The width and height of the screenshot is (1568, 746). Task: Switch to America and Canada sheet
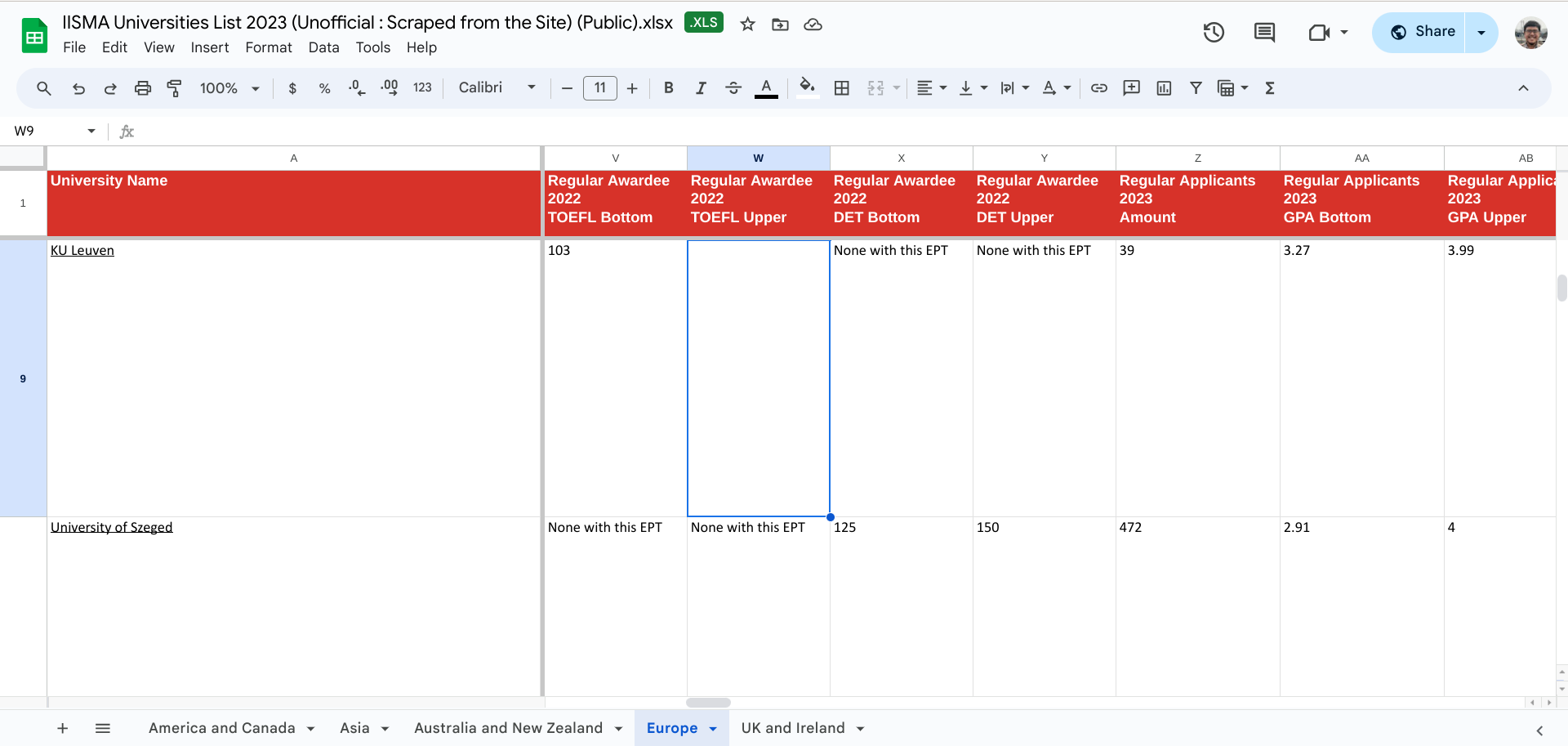click(222, 728)
